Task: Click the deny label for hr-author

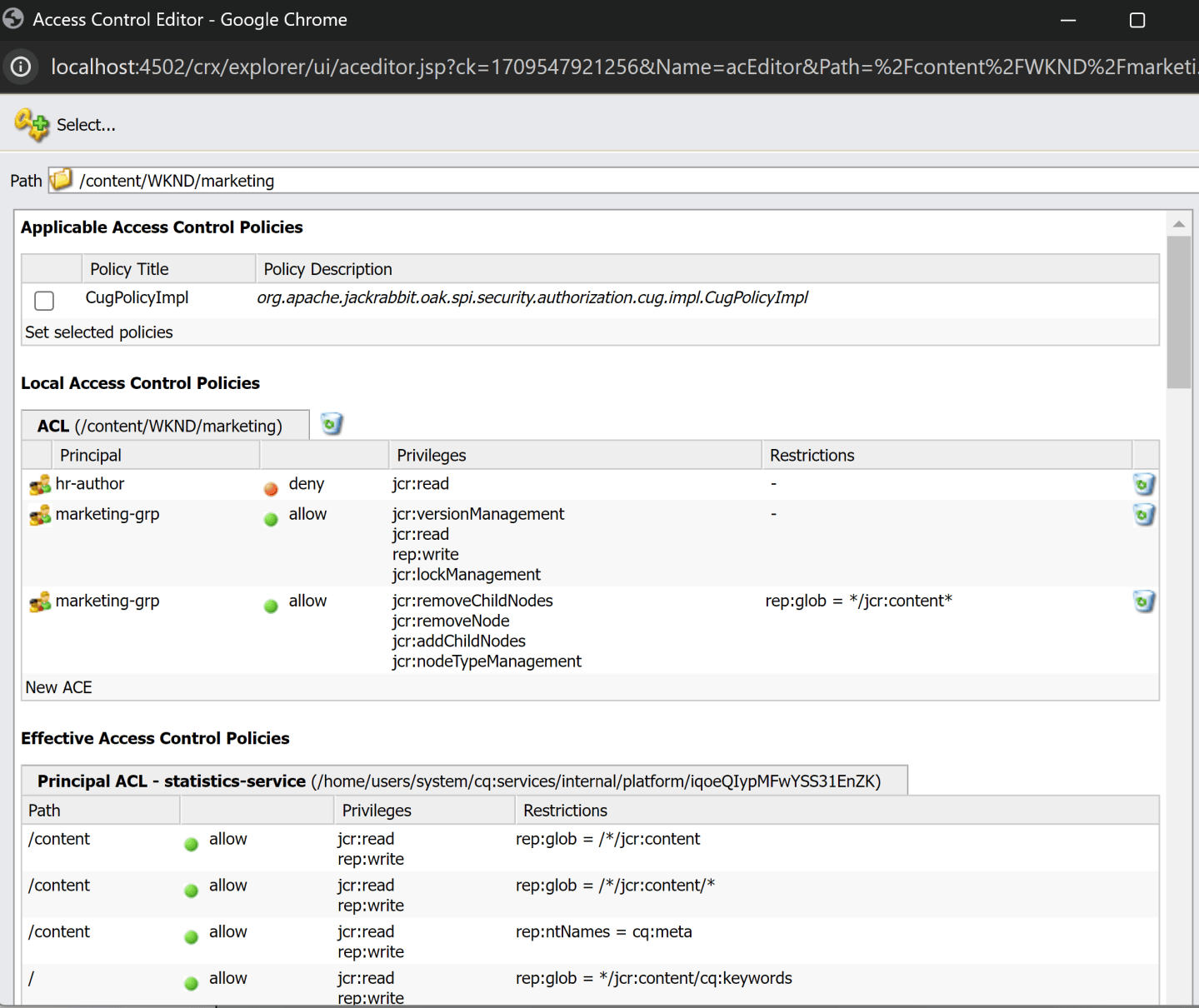Action: [306, 484]
